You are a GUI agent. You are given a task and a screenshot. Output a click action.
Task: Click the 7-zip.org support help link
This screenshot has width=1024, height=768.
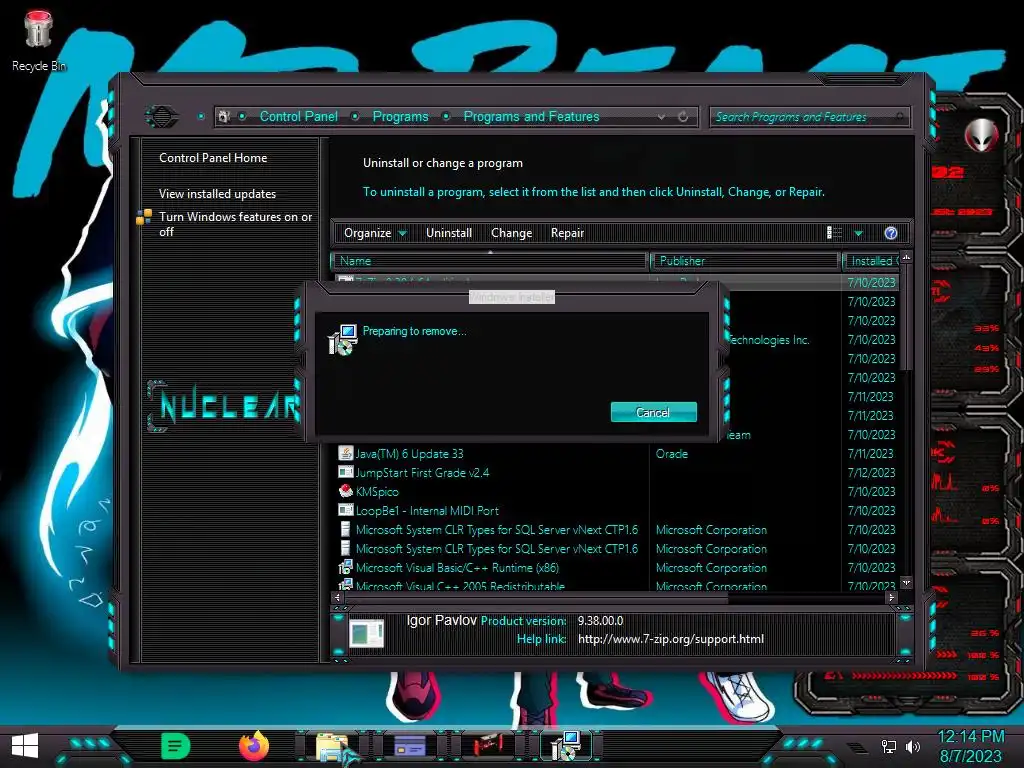click(671, 639)
